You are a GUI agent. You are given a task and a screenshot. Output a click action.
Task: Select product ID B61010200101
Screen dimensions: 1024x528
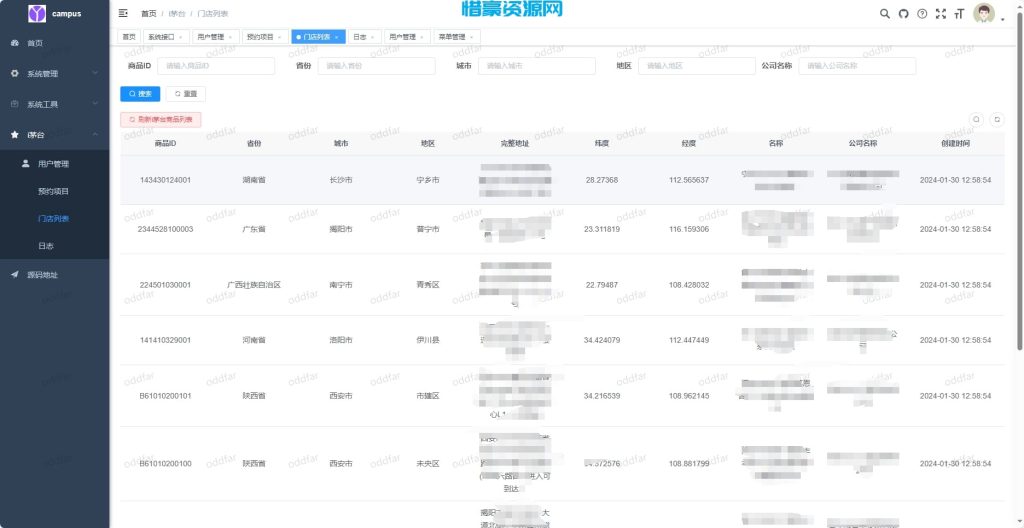(x=165, y=396)
